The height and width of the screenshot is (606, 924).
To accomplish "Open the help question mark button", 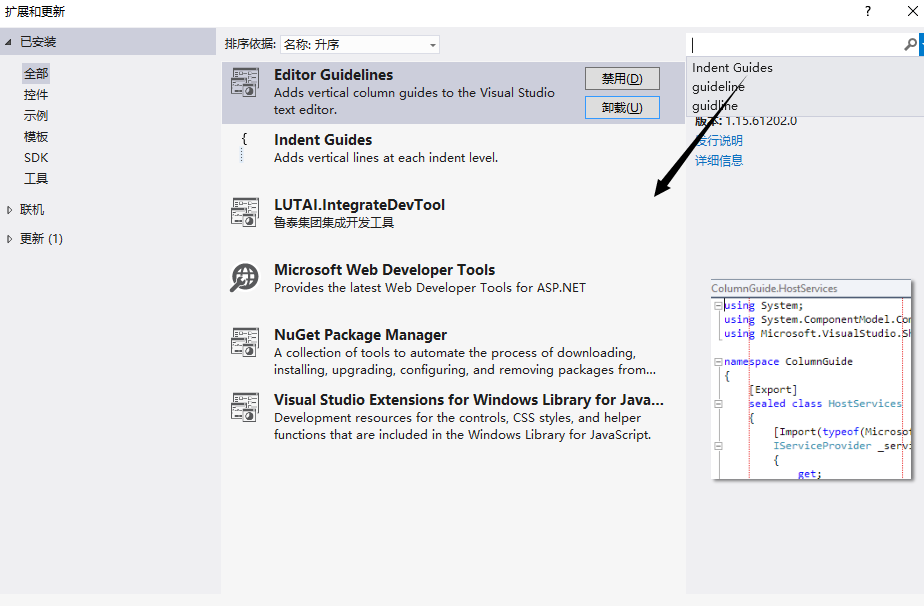I will click(x=867, y=11).
